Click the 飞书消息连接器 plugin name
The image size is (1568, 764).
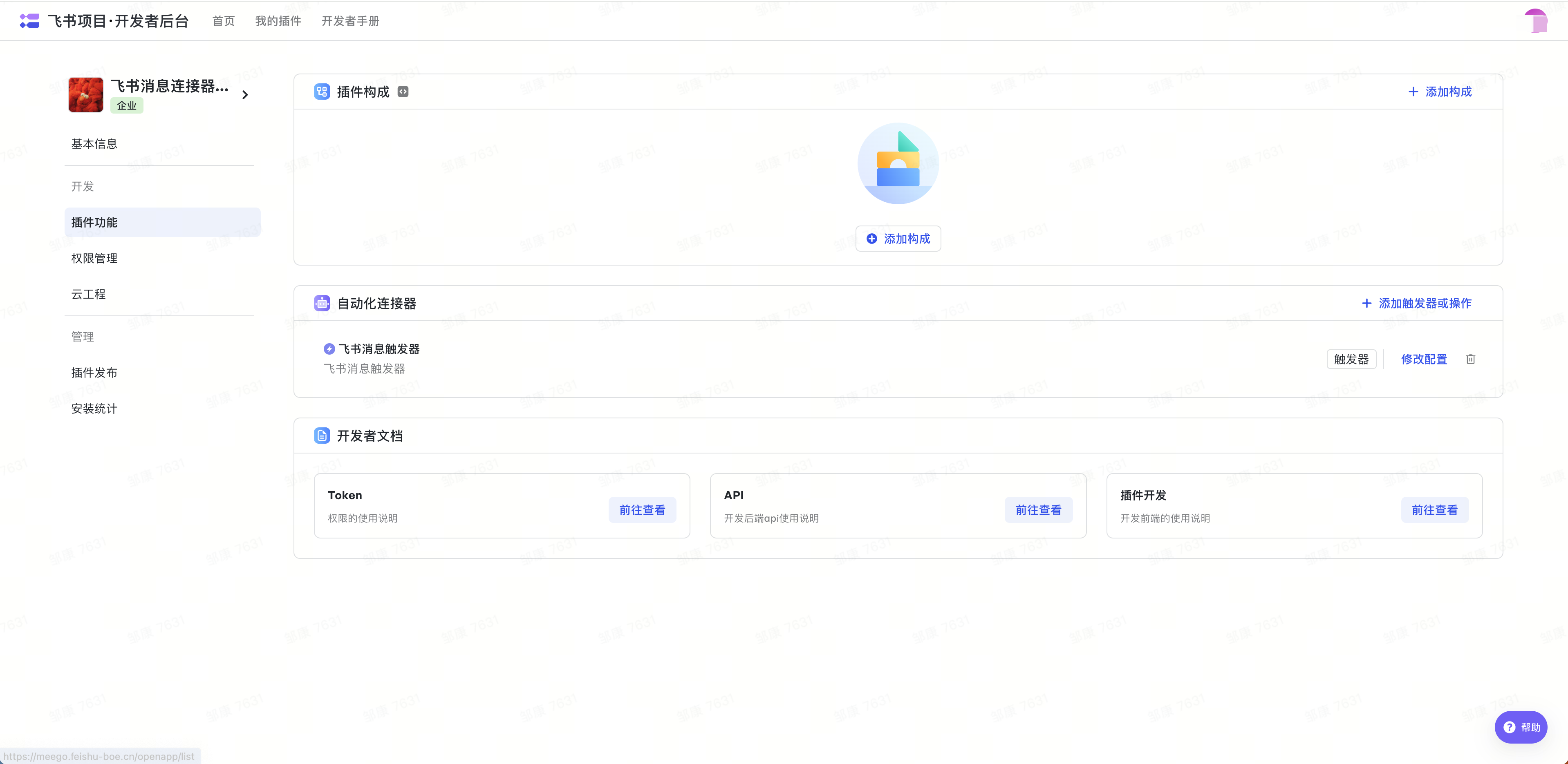coord(170,86)
